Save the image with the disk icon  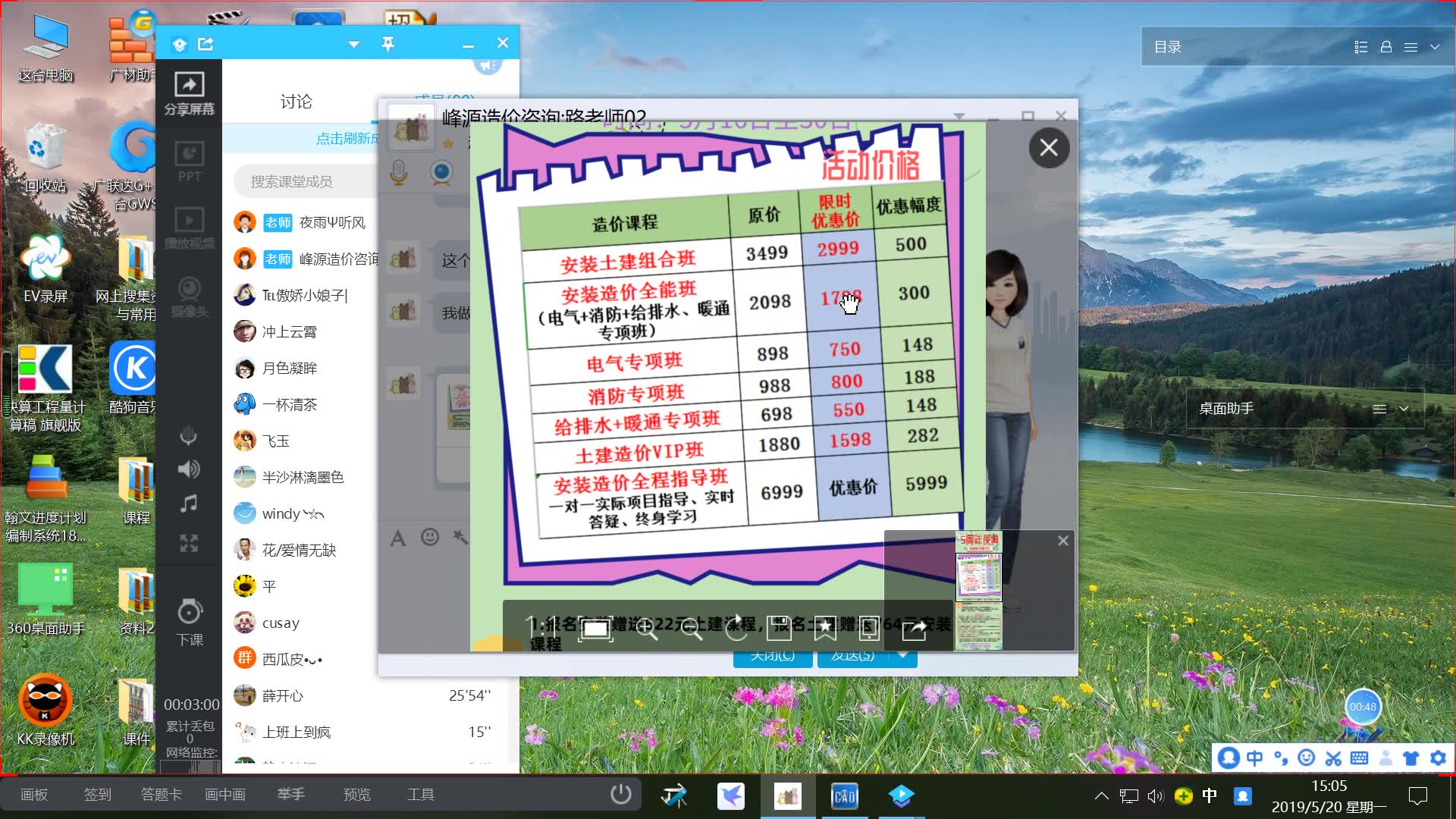click(779, 628)
